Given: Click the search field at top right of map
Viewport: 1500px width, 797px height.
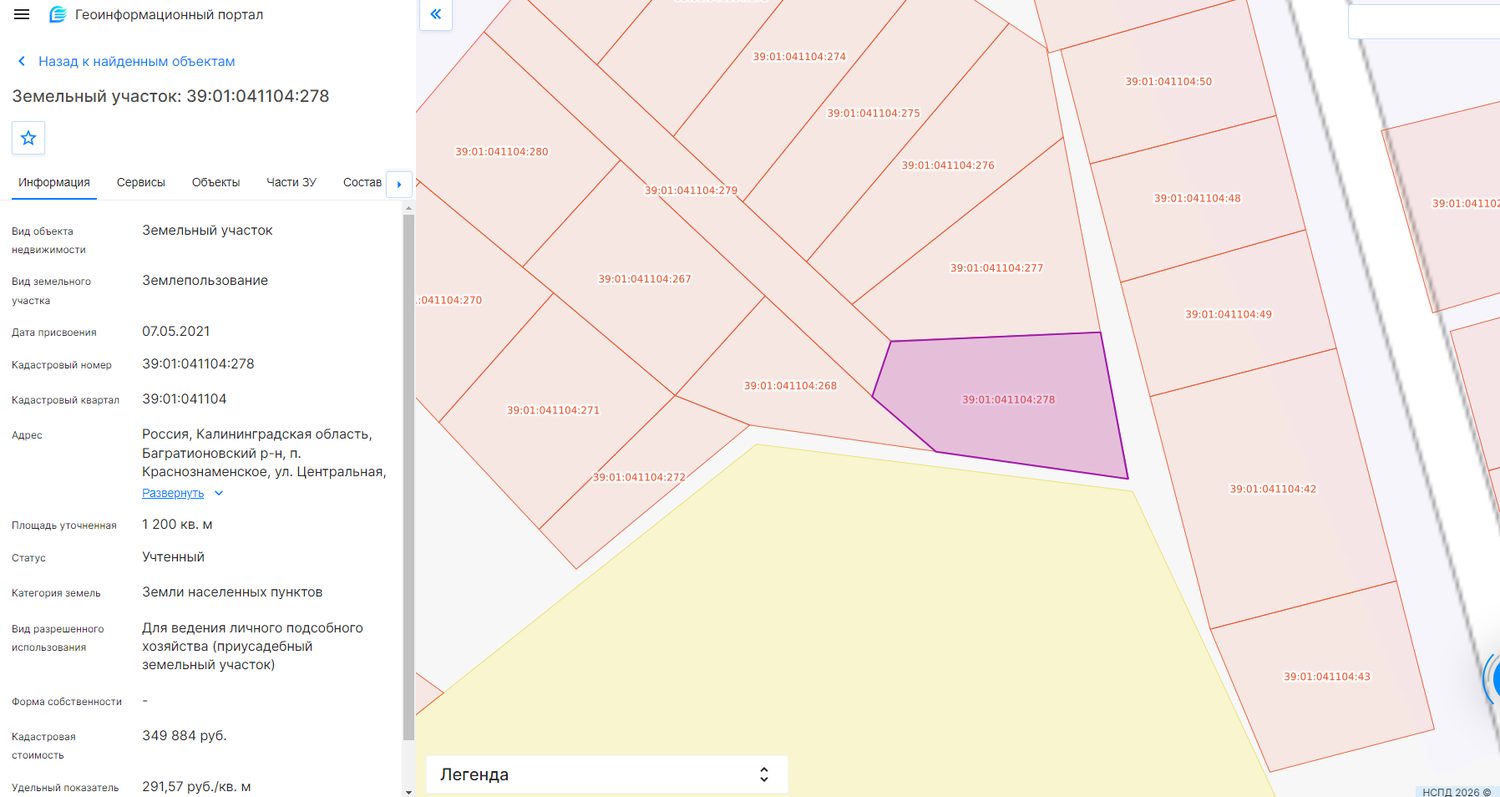Looking at the screenshot, I should (x=1424, y=20).
